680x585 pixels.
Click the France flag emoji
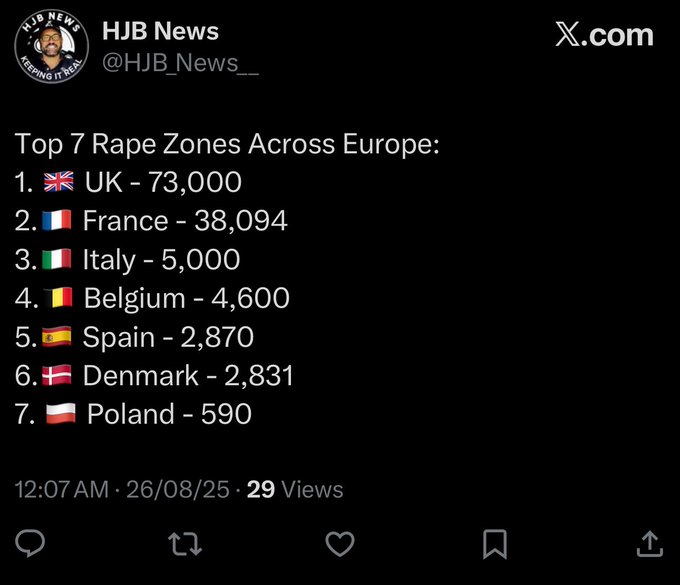(58, 221)
